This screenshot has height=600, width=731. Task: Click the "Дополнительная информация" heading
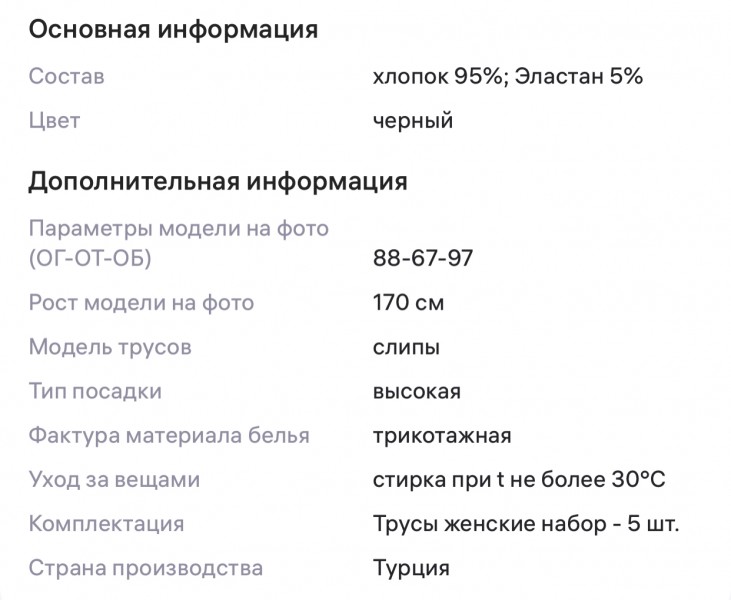pos(218,181)
